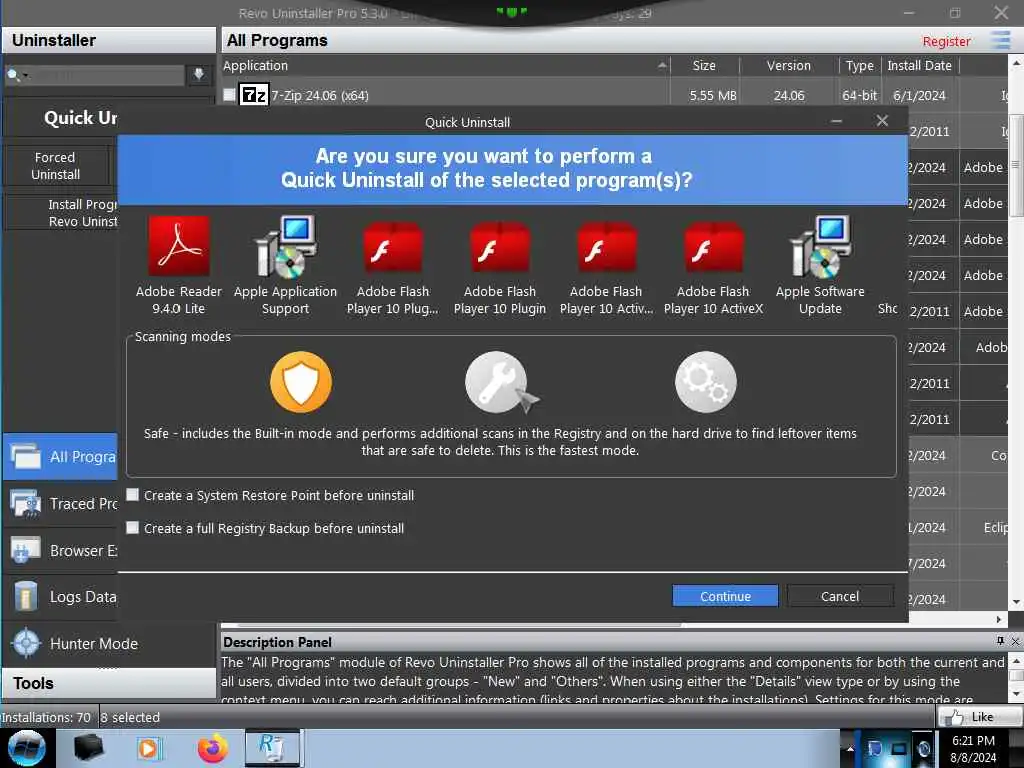
Task: Open the media player taskbar icon
Action: coord(149,748)
